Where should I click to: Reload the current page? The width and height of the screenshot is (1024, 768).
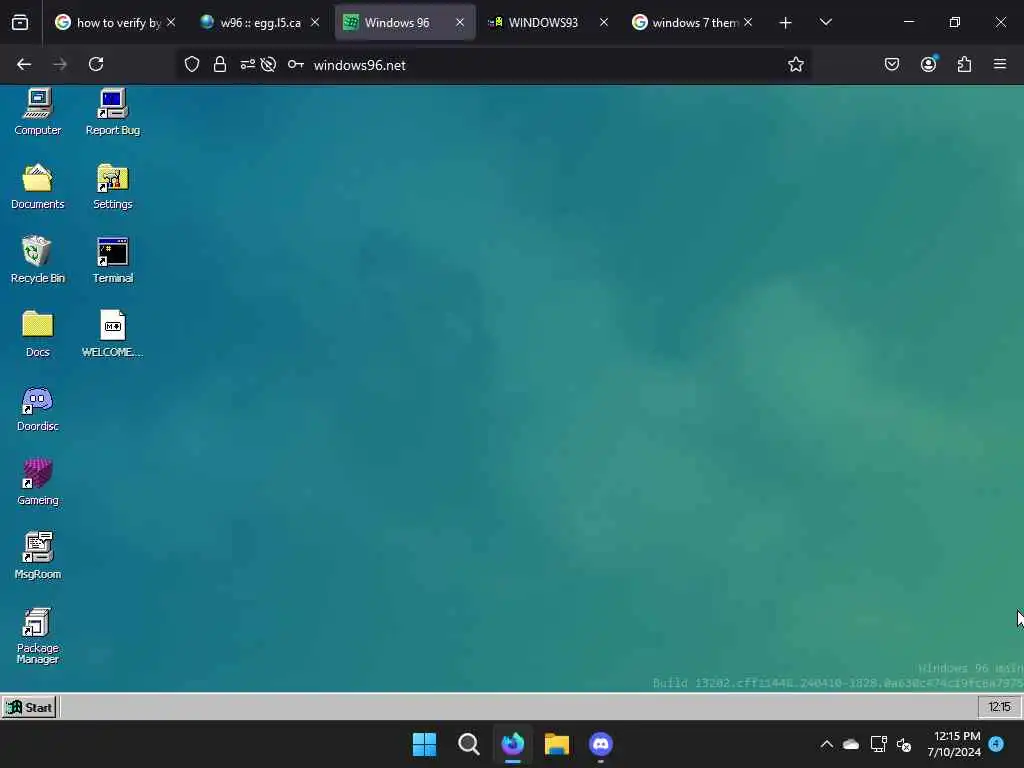click(x=96, y=65)
